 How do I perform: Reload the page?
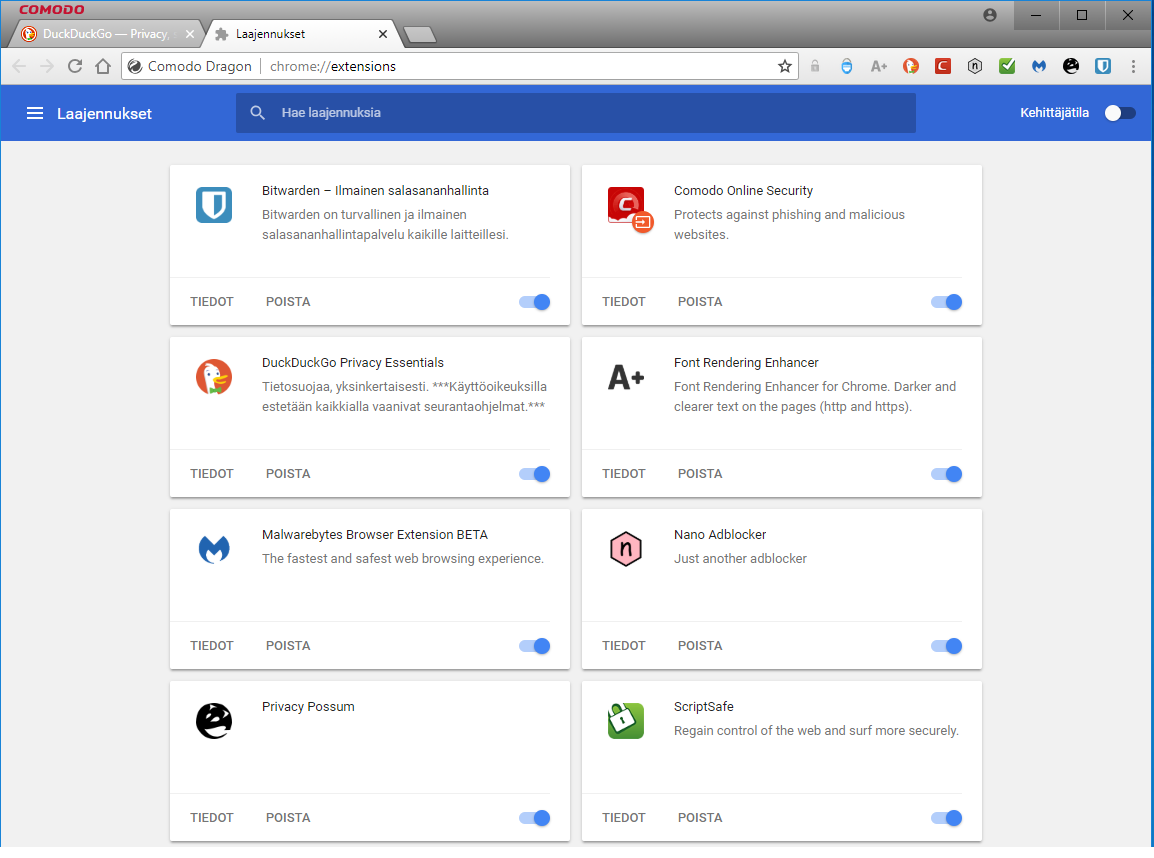75,67
